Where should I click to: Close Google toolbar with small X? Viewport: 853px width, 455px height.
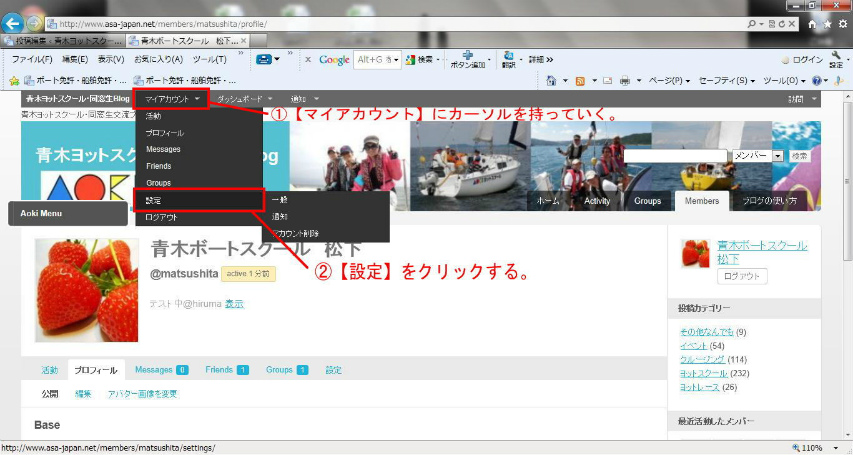(x=308, y=60)
